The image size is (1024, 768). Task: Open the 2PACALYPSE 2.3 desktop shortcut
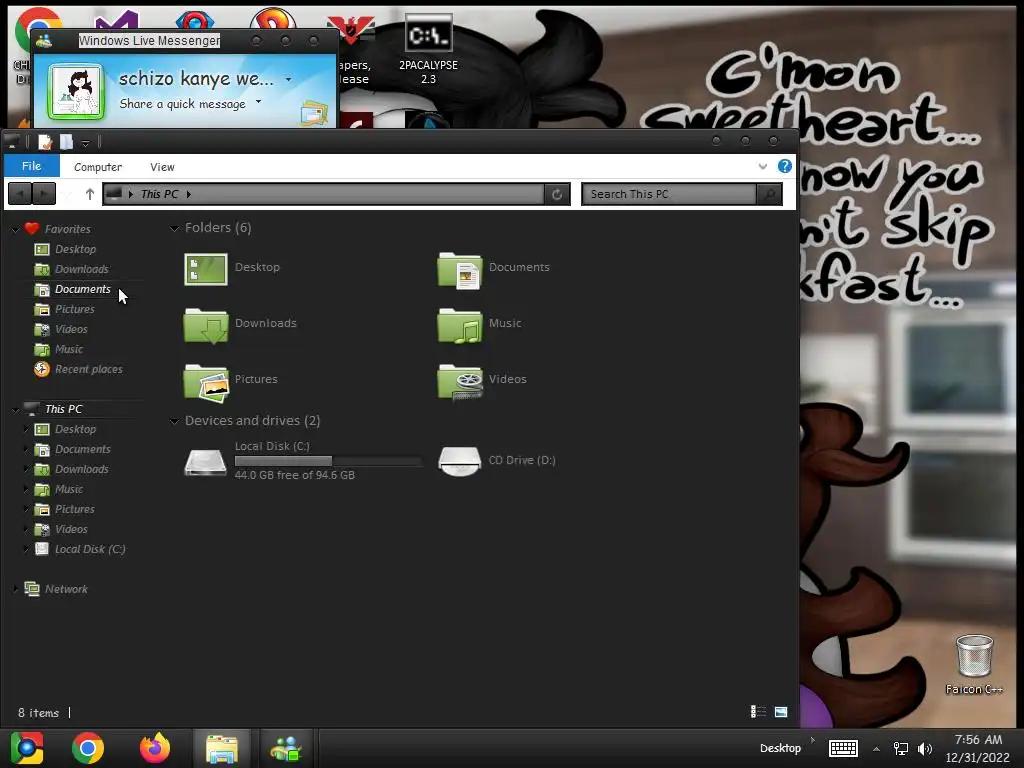[428, 50]
